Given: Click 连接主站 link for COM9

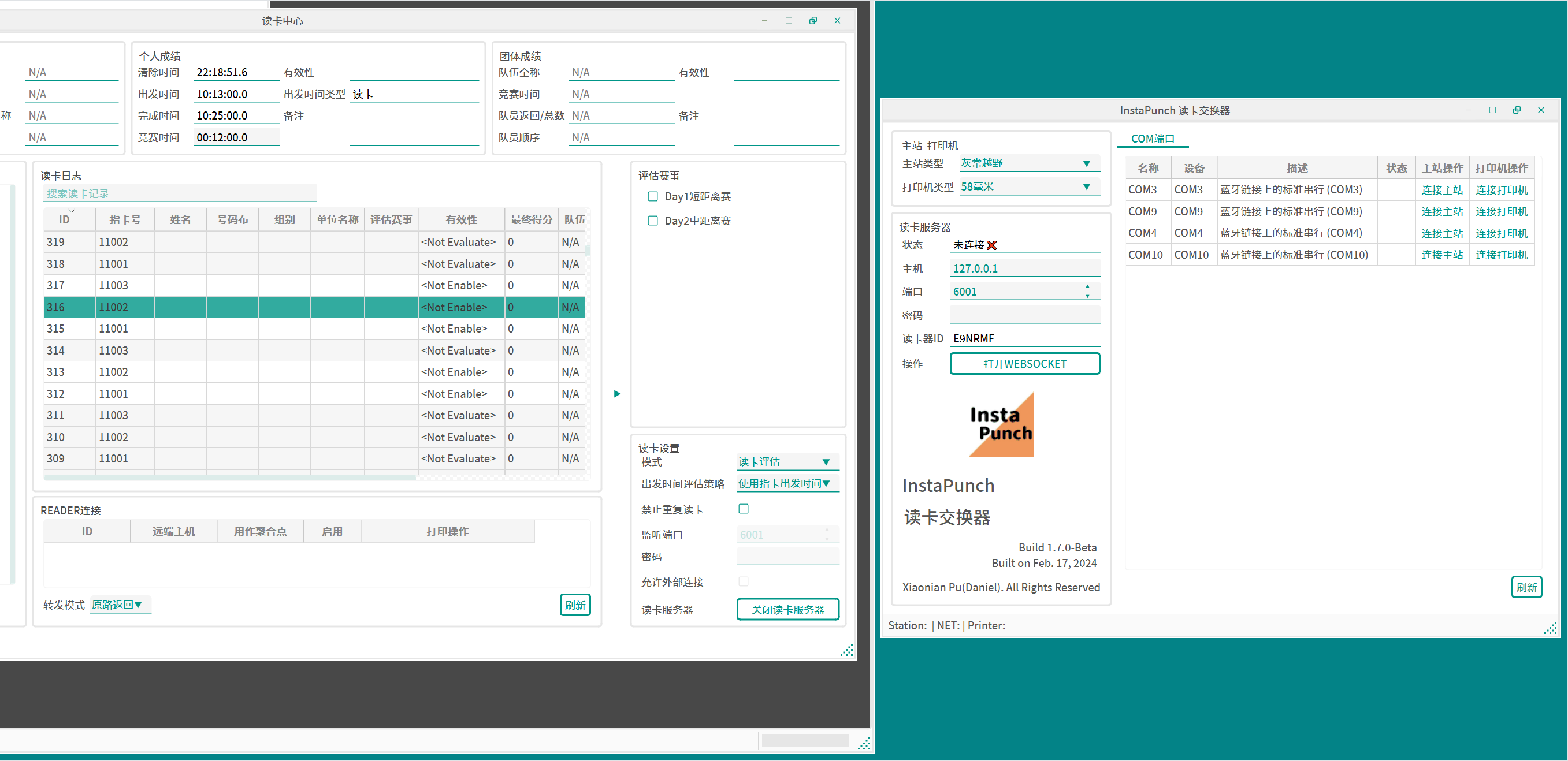Looking at the screenshot, I should point(1441,212).
